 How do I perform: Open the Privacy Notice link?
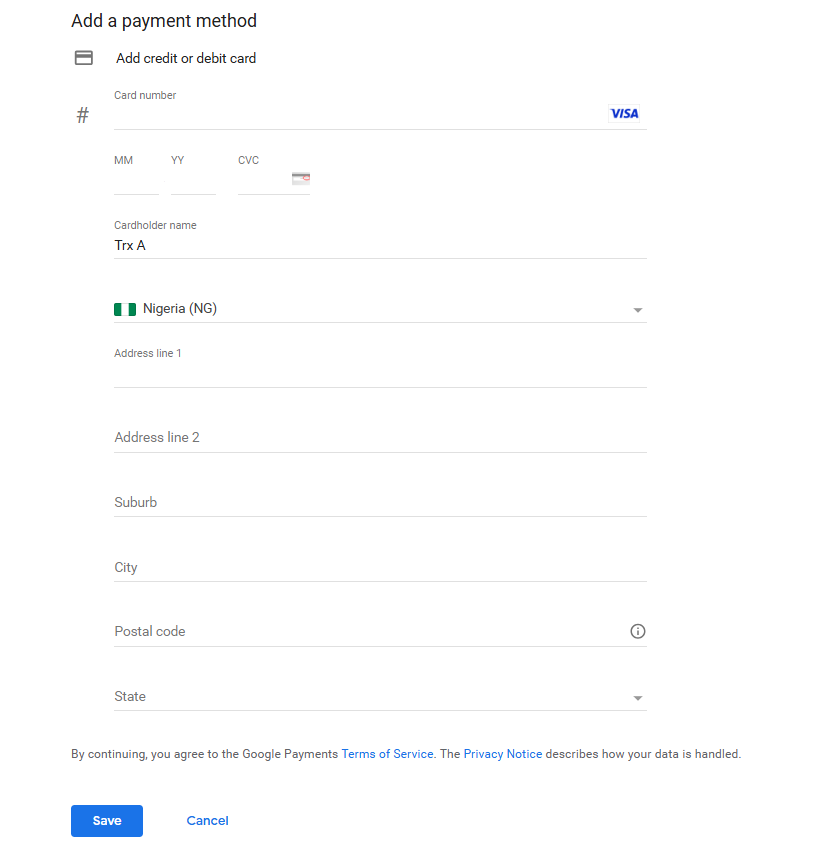click(502, 754)
